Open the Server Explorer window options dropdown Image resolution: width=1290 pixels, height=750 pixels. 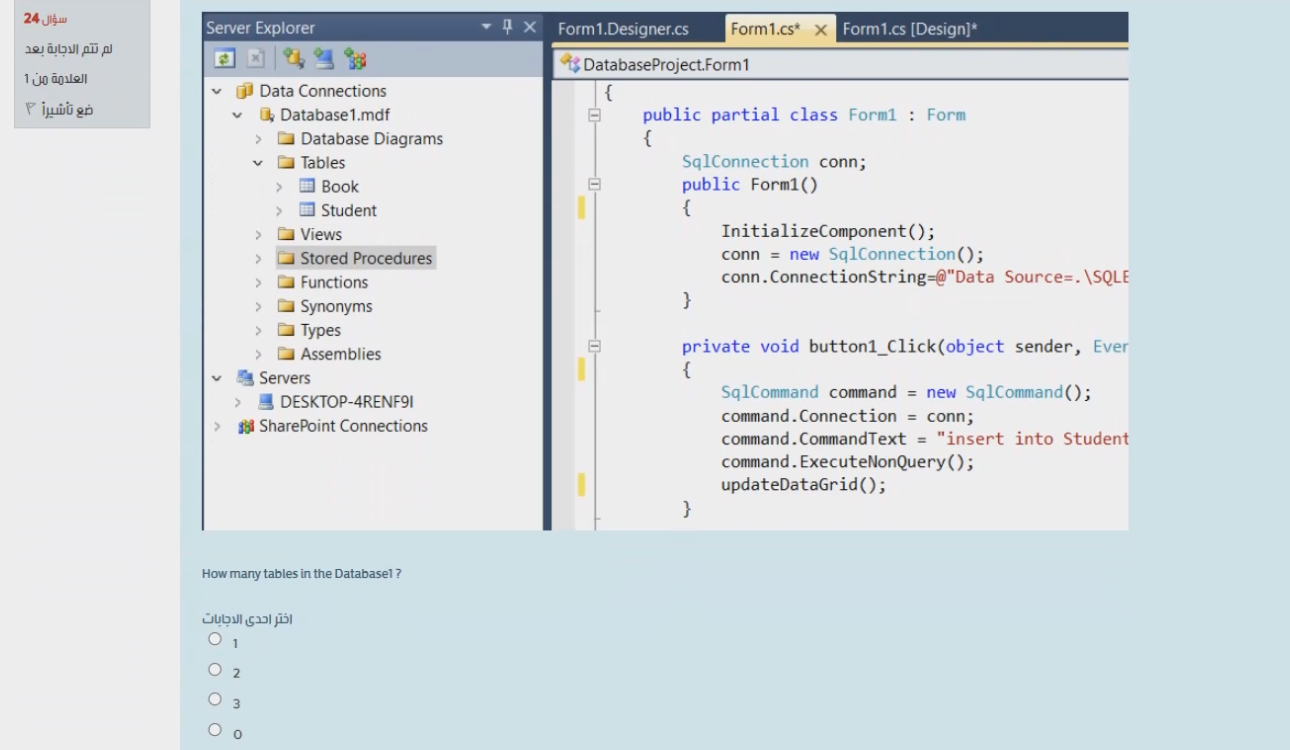(487, 27)
